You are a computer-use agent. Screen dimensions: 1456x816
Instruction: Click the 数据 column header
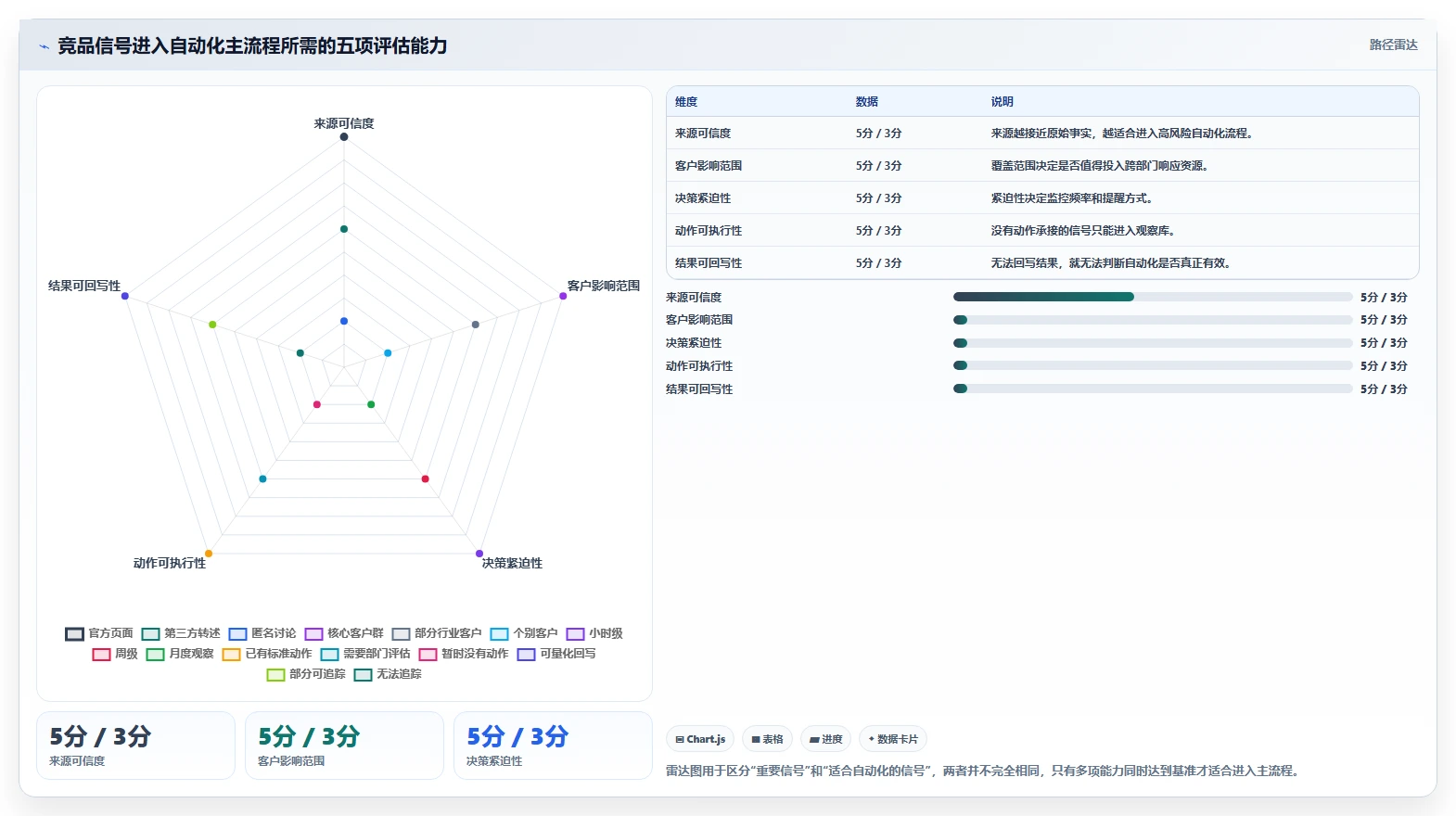pos(867,102)
